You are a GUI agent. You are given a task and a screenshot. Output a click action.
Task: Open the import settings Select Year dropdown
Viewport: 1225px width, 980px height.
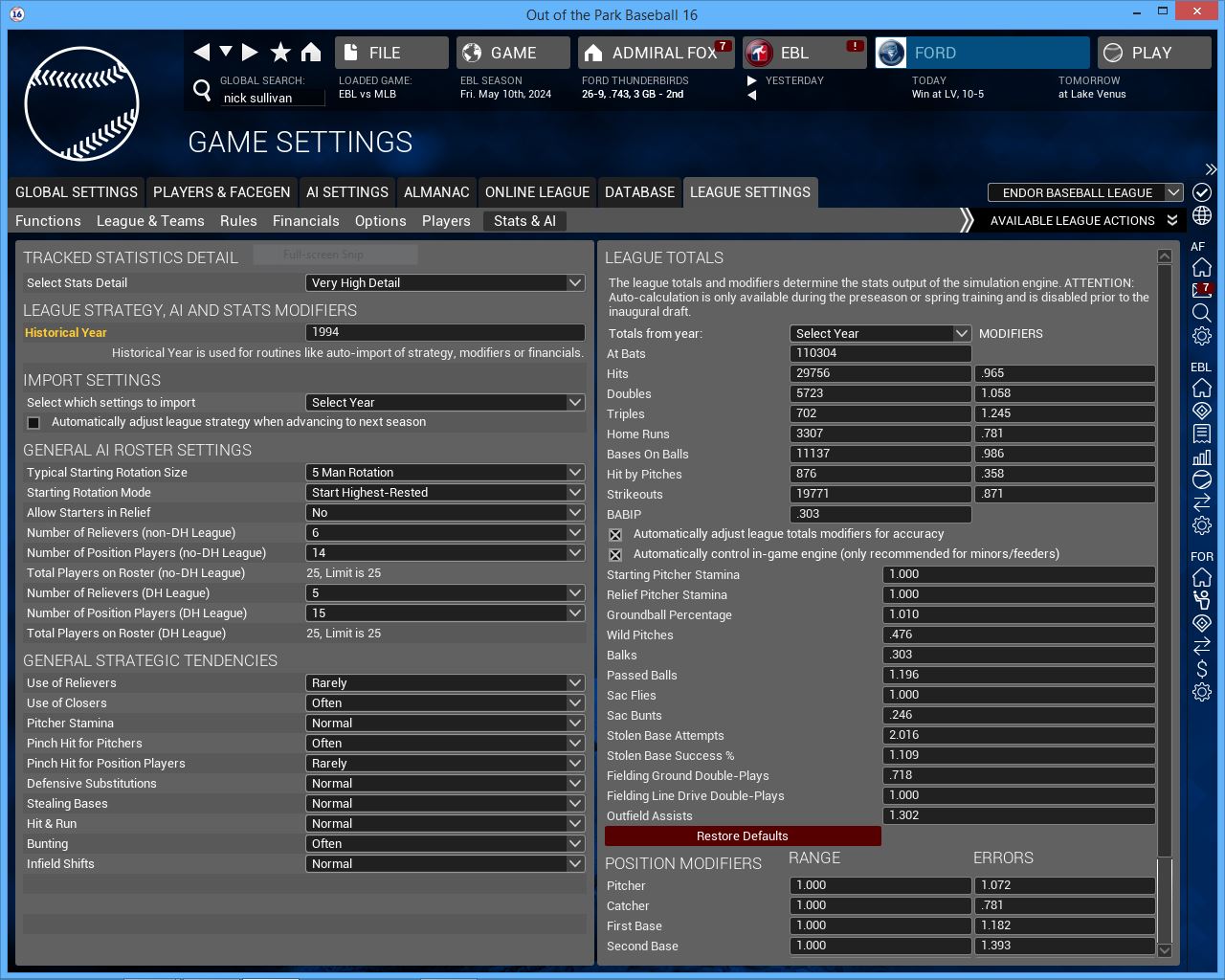click(445, 403)
